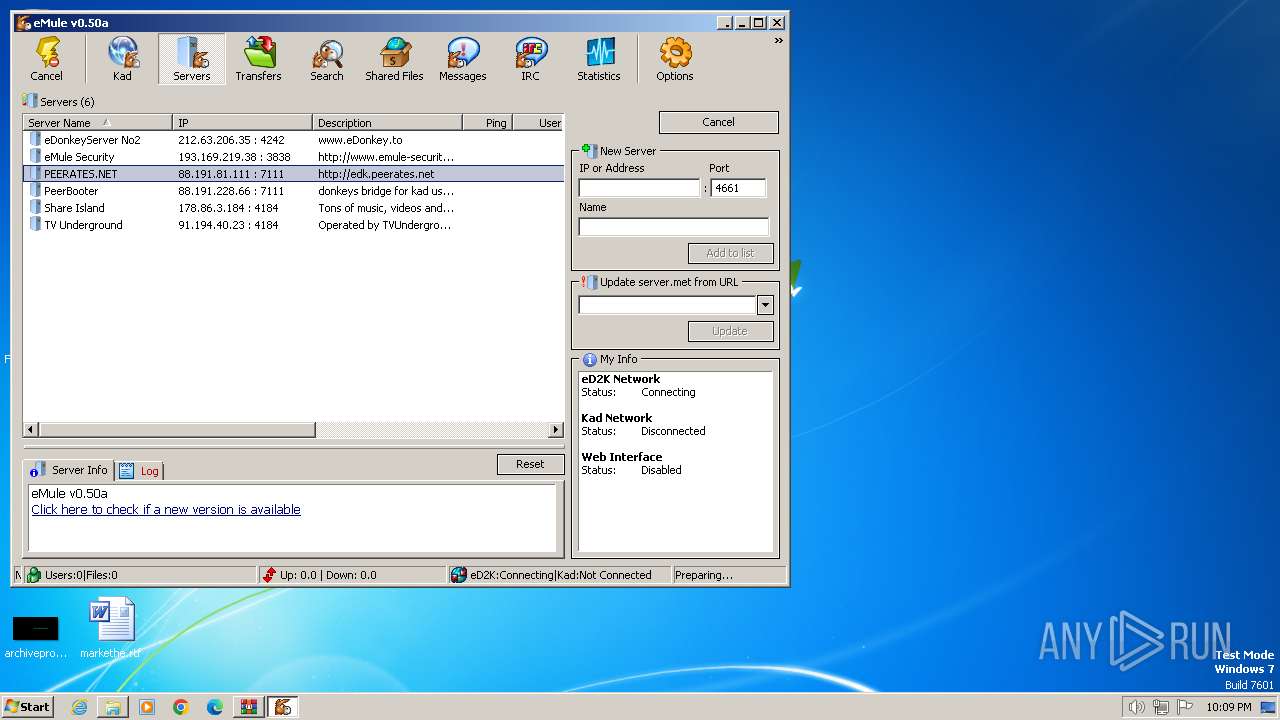Click the network tray icon
The height and width of the screenshot is (720, 1280).
[1161, 707]
